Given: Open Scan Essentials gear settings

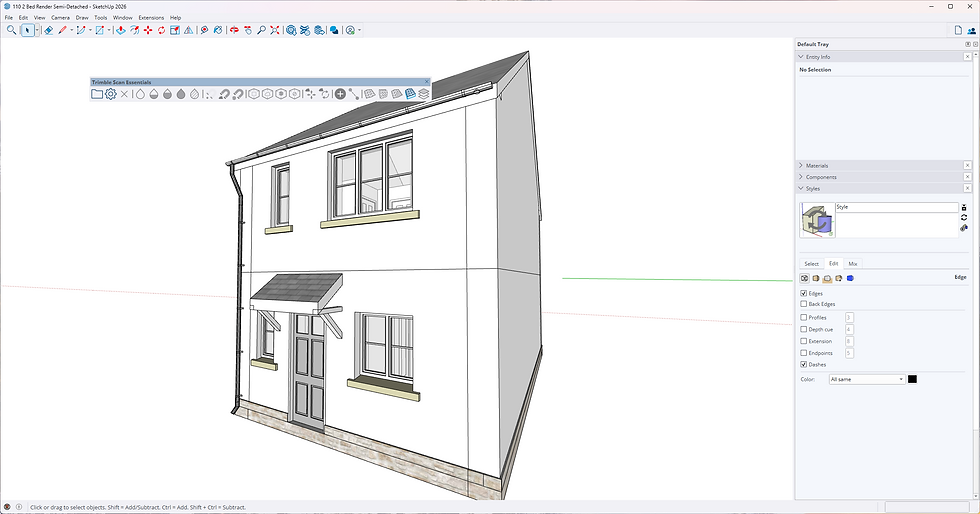Looking at the screenshot, I should point(111,94).
